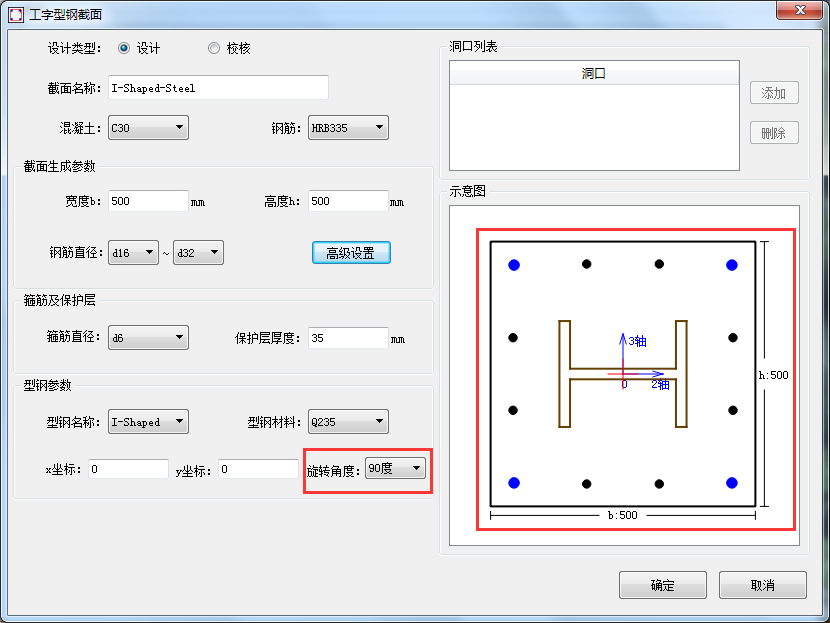Click the 宽度b input field
The image size is (830, 623).
[148, 201]
